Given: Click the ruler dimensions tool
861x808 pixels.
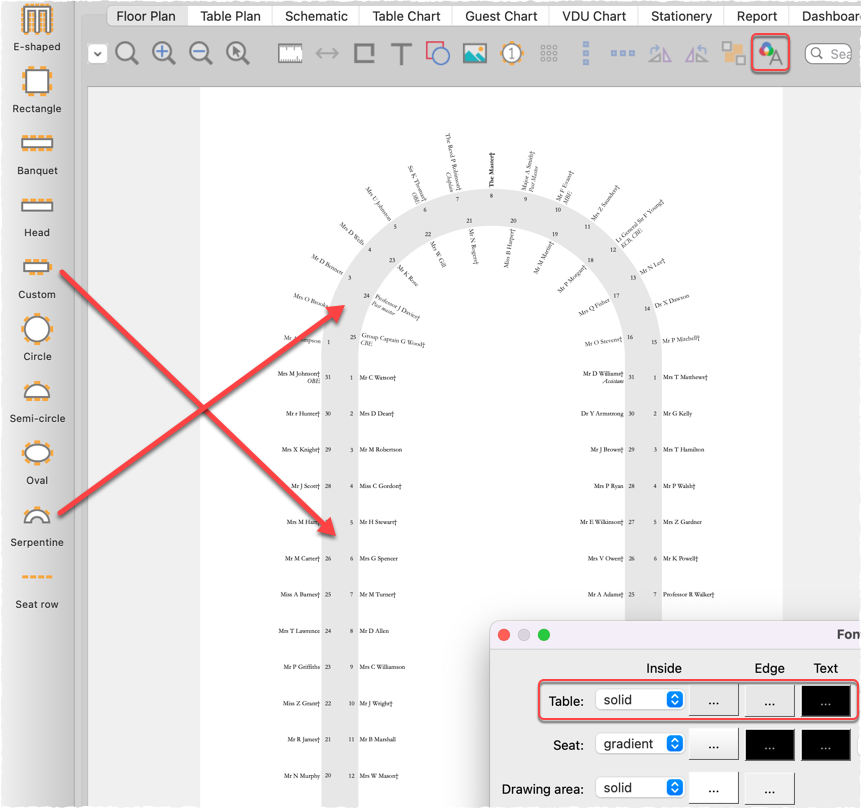Looking at the screenshot, I should click(290, 53).
